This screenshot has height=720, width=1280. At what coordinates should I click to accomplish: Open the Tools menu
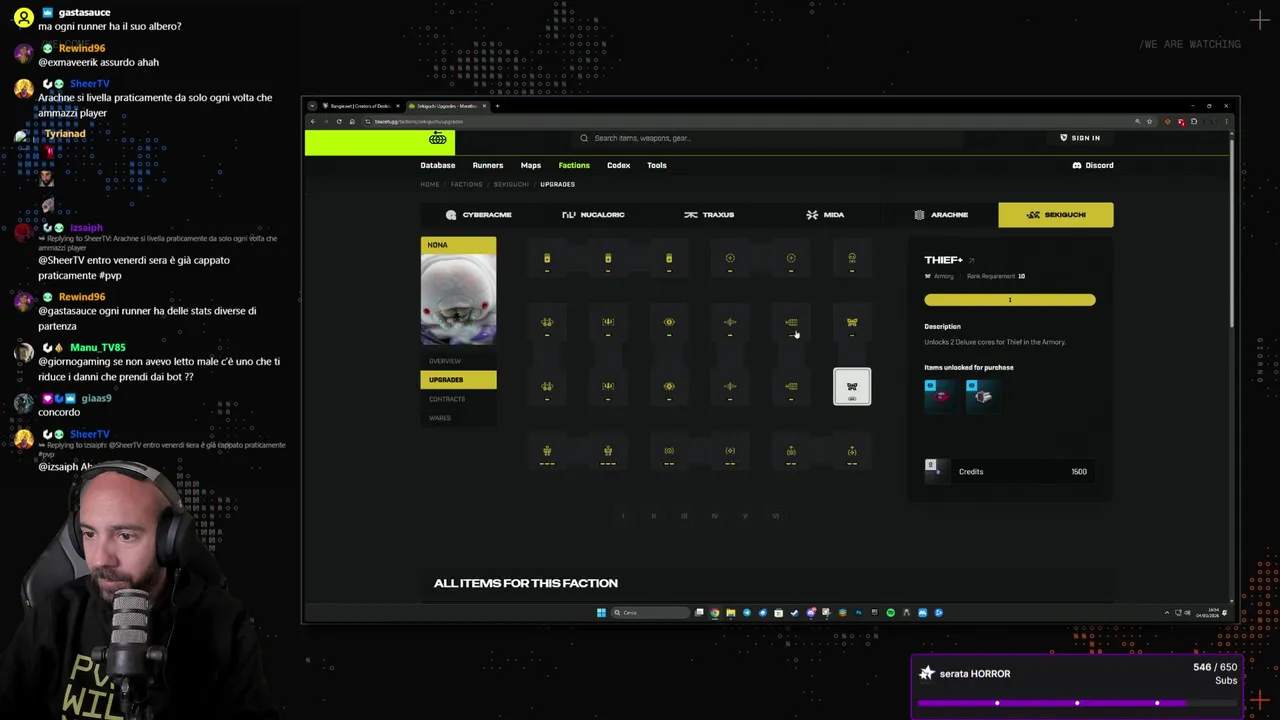coord(656,165)
